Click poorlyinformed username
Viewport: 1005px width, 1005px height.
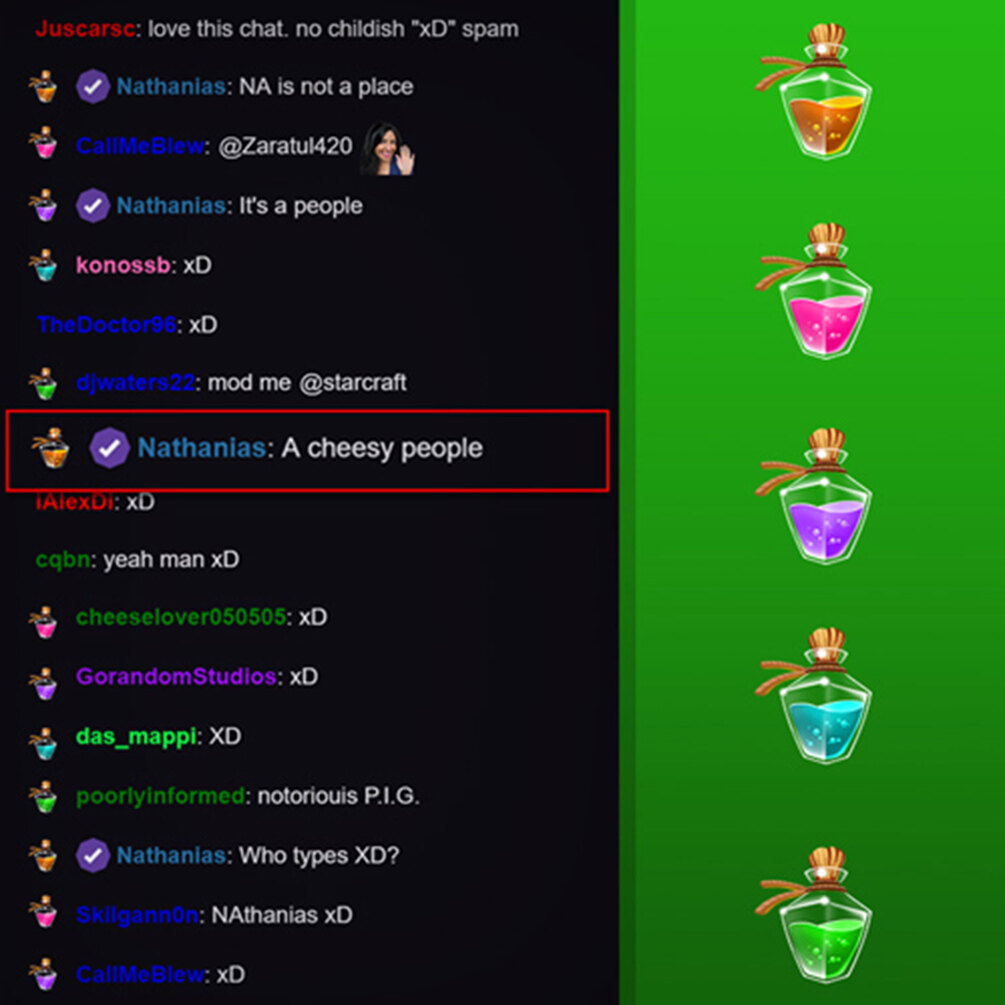click(x=160, y=796)
